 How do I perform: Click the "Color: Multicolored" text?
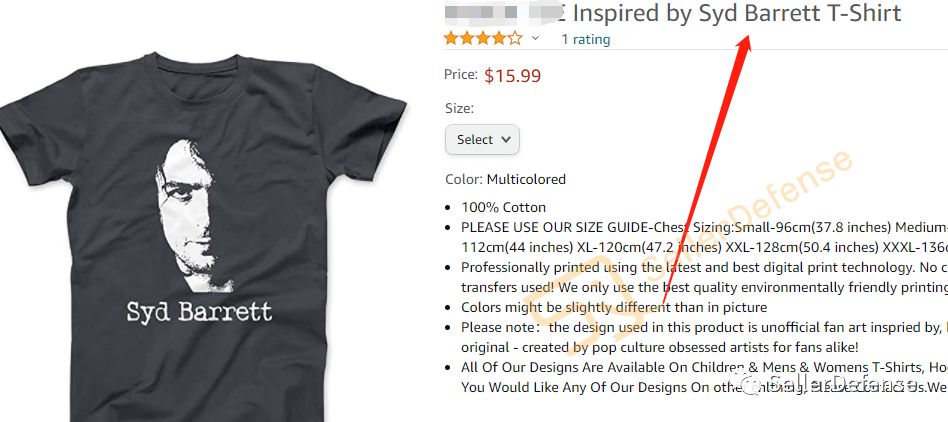[505, 180]
